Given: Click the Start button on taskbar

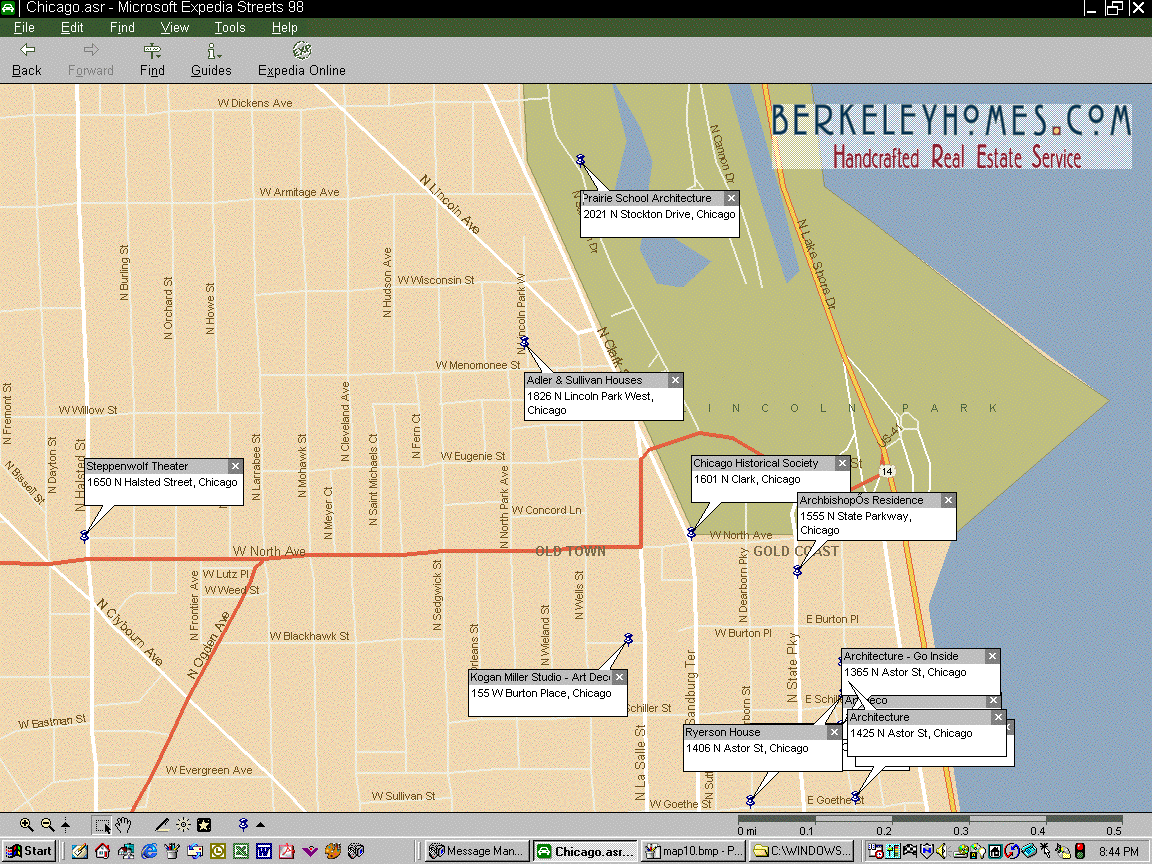Looking at the screenshot, I should (29, 851).
